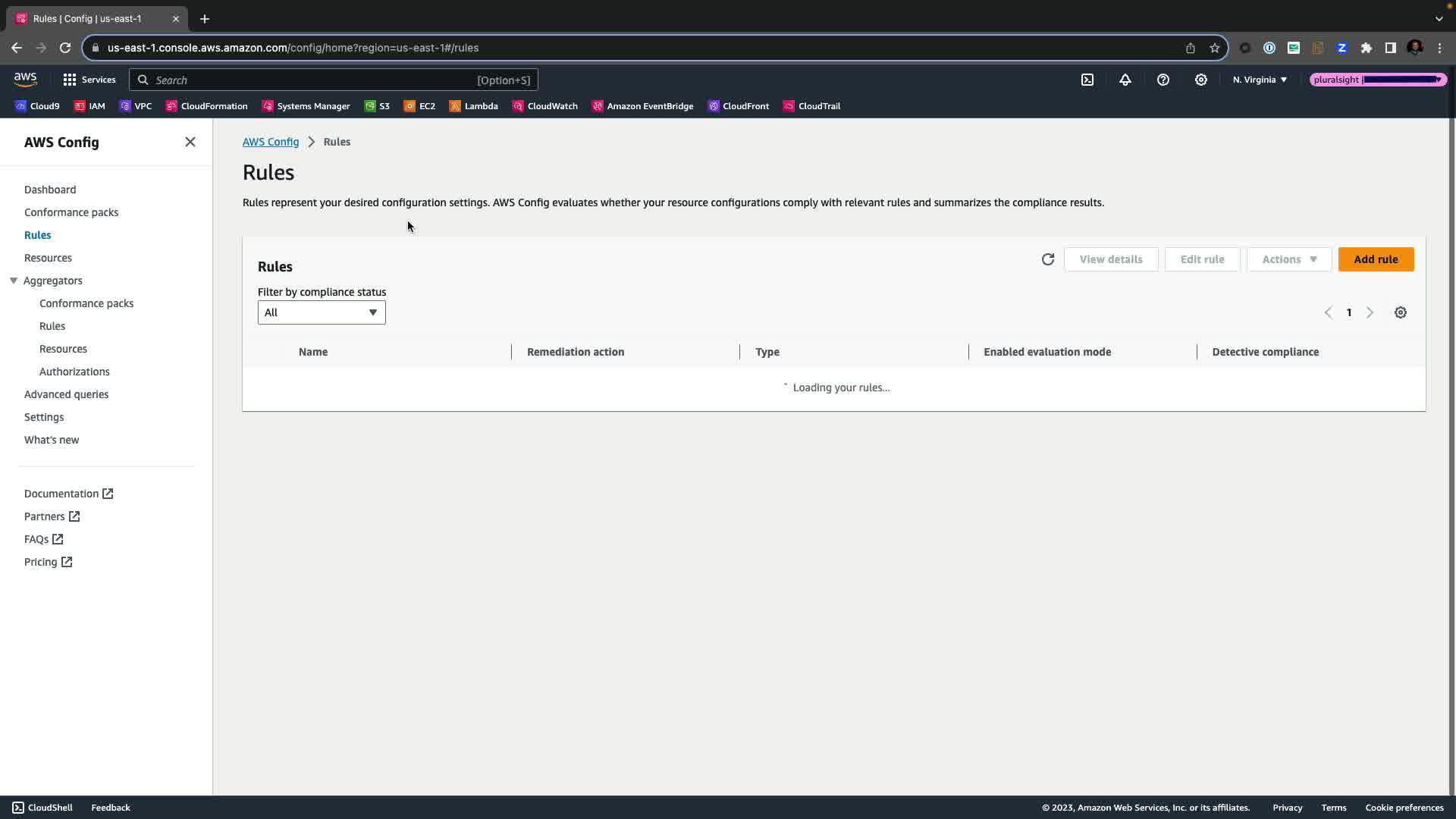Expand the Actions dropdown

click(1289, 259)
